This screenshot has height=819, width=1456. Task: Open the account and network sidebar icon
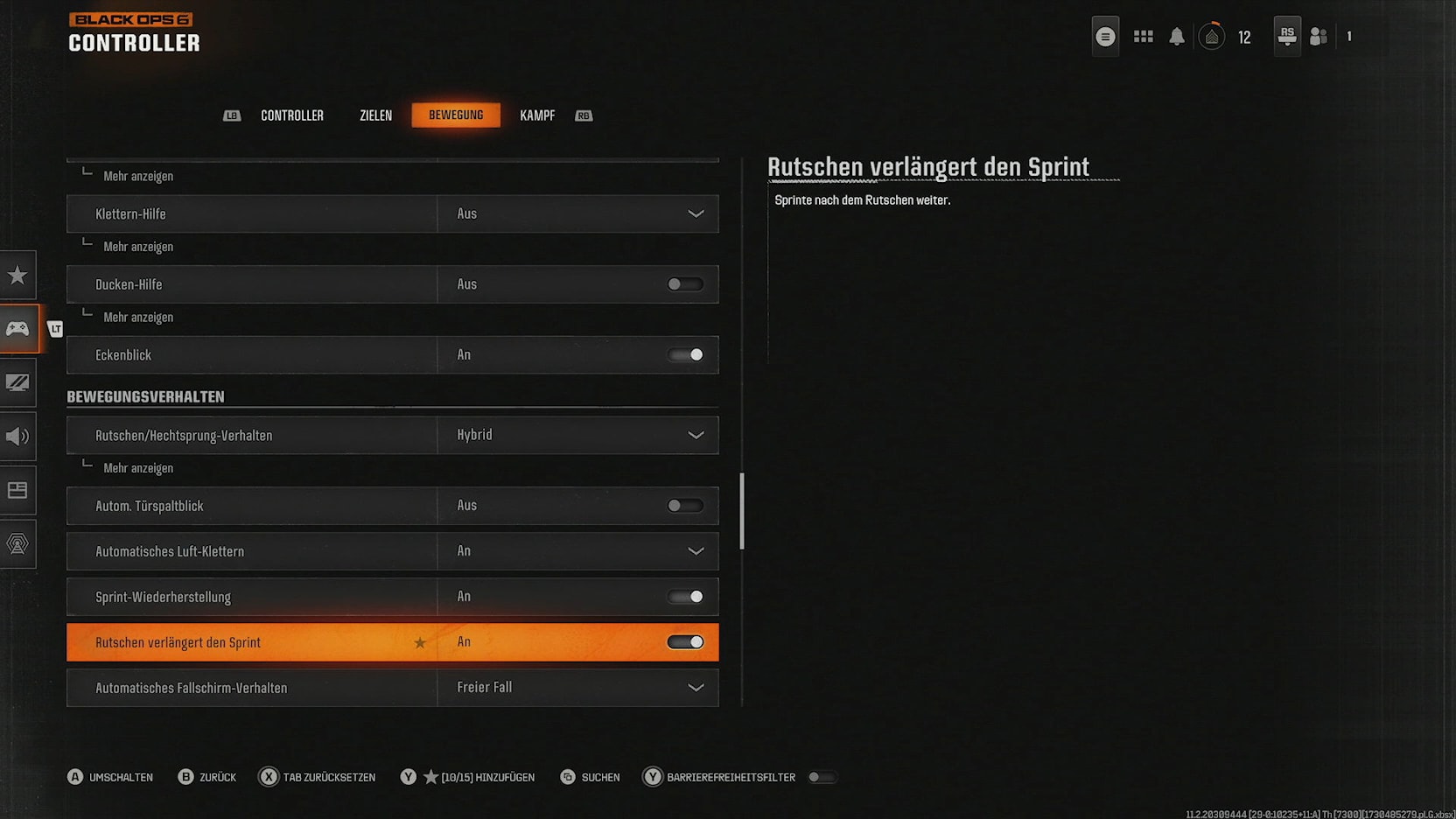pyautogui.click(x=17, y=544)
